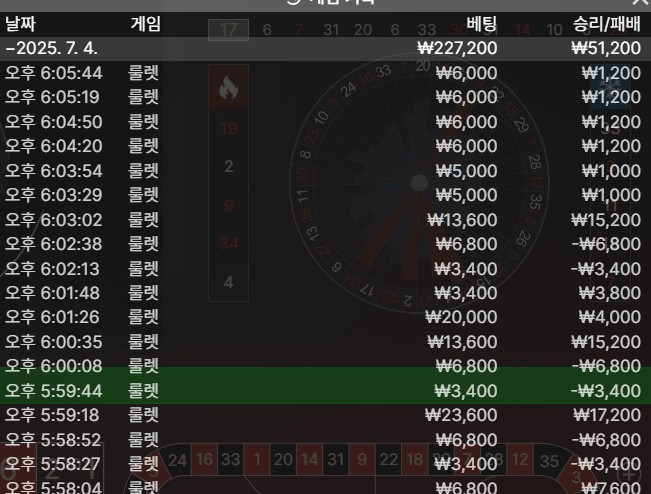Screen dimensions: 651x494
Task: Select the highlighted 오후 5:59:44 history row
Action: click(x=325, y=390)
